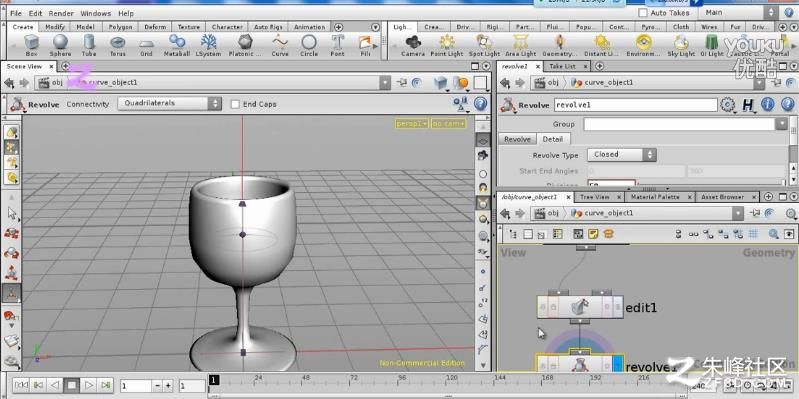Add a Sky Light
Image resolution: width=799 pixels, height=399 pixels.
point(681,45)
